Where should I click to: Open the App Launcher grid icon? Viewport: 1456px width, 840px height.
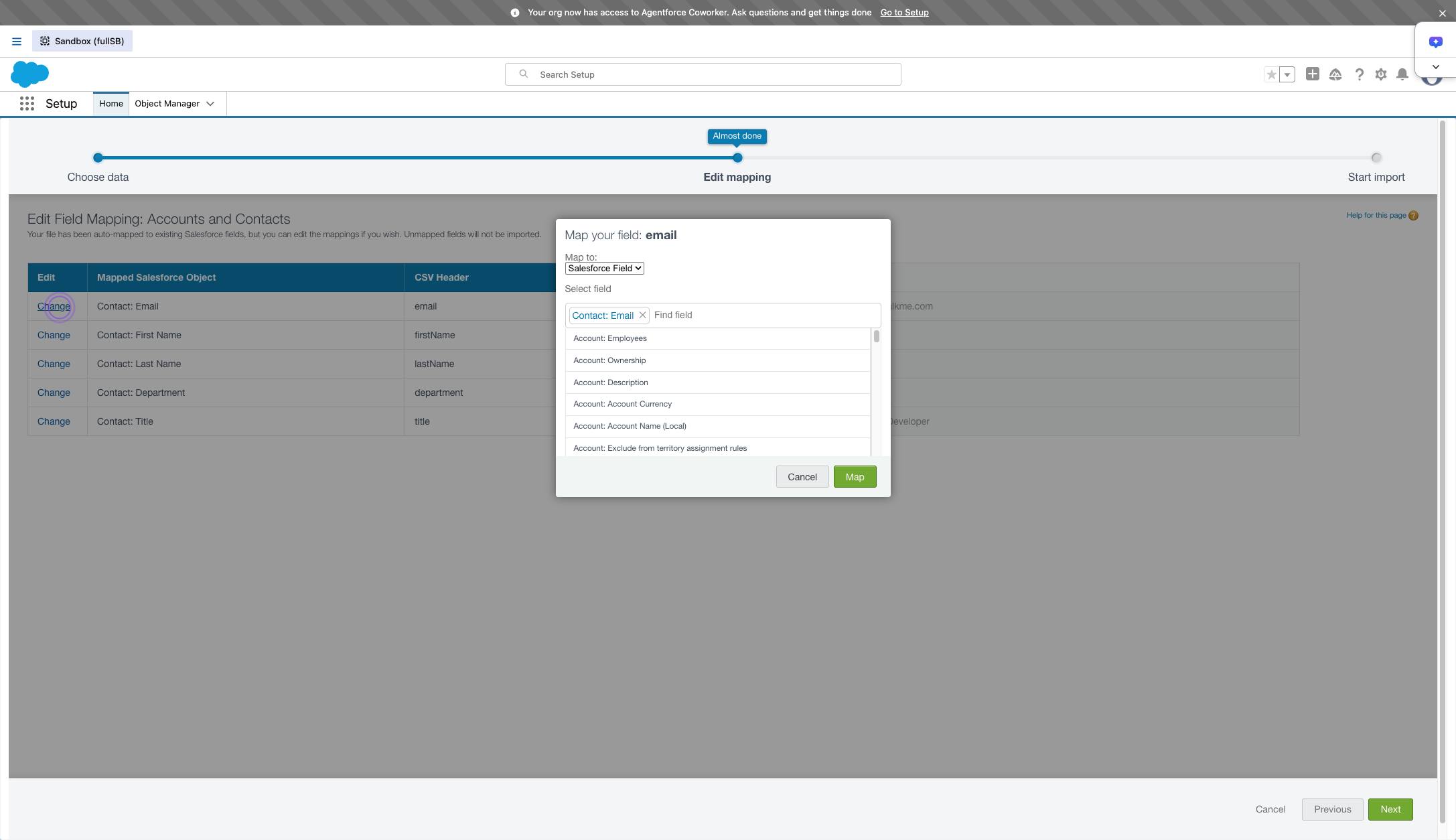(x=27, y=104)
